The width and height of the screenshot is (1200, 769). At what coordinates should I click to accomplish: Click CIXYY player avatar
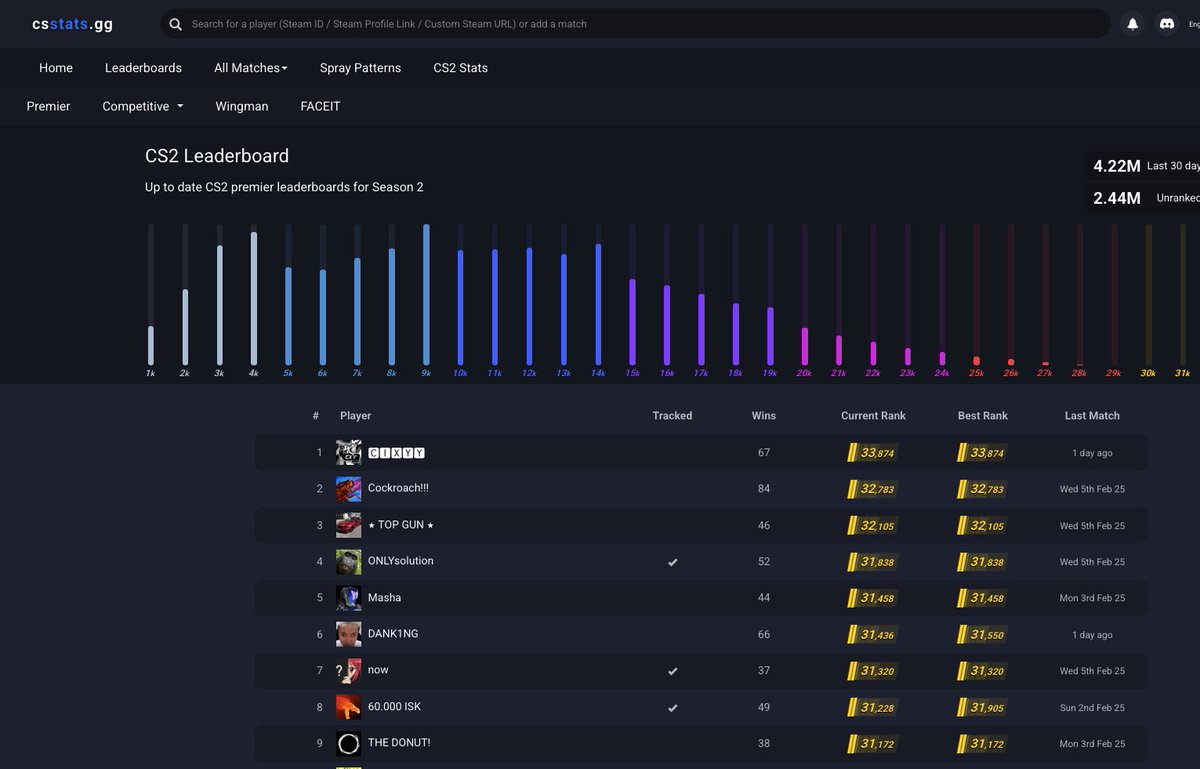pos(349,452)
